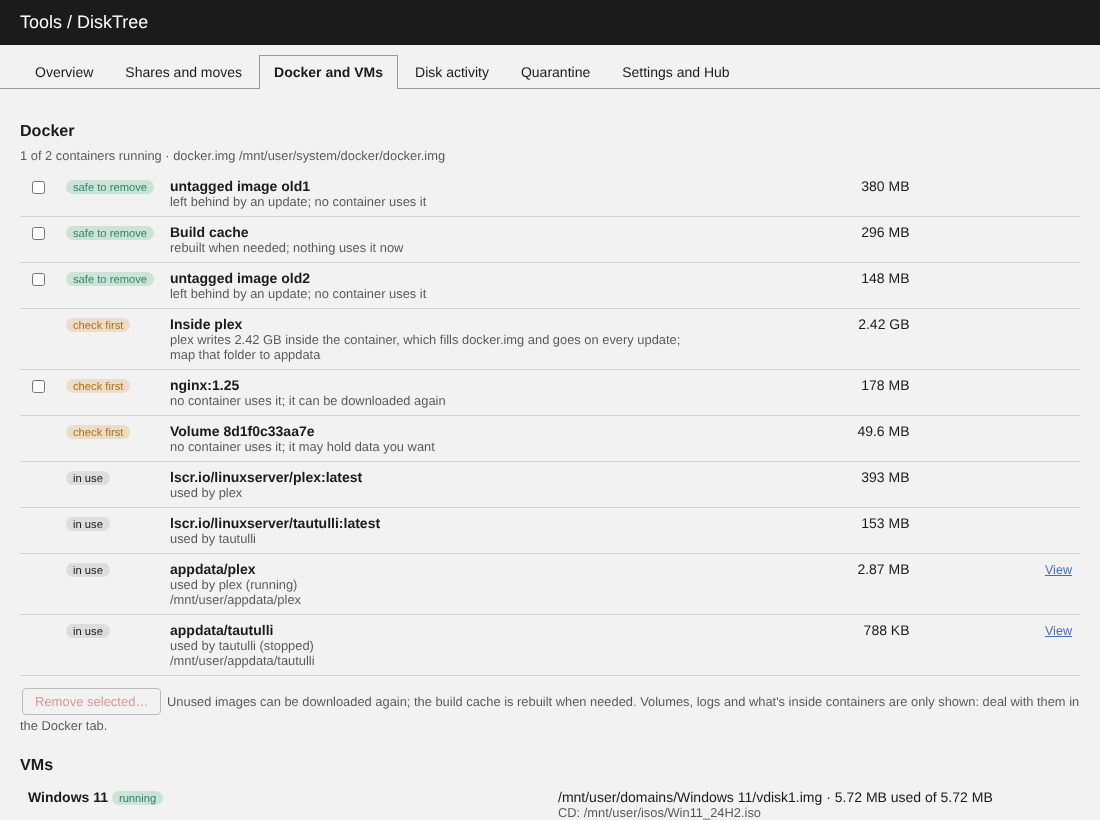Select the untagged image old2 title
Screen dimensions: 1100x820
(x=240, y=278)
